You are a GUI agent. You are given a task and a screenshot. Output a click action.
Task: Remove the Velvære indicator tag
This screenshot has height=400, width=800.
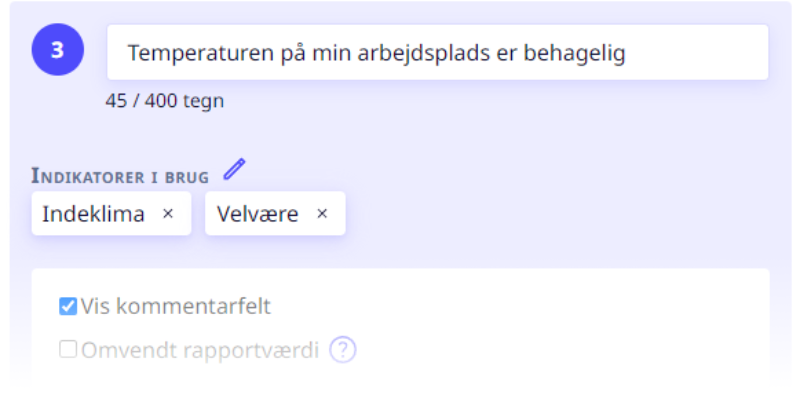pyautogui.click(x=322, y=214)
